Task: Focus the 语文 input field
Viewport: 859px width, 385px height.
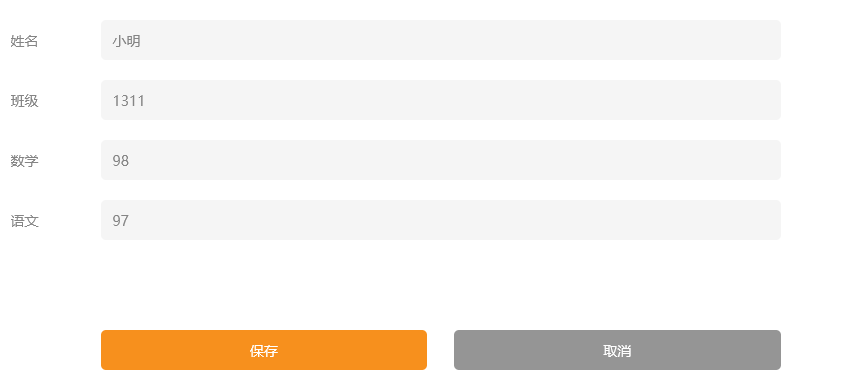Action: [x=440, y=220]
